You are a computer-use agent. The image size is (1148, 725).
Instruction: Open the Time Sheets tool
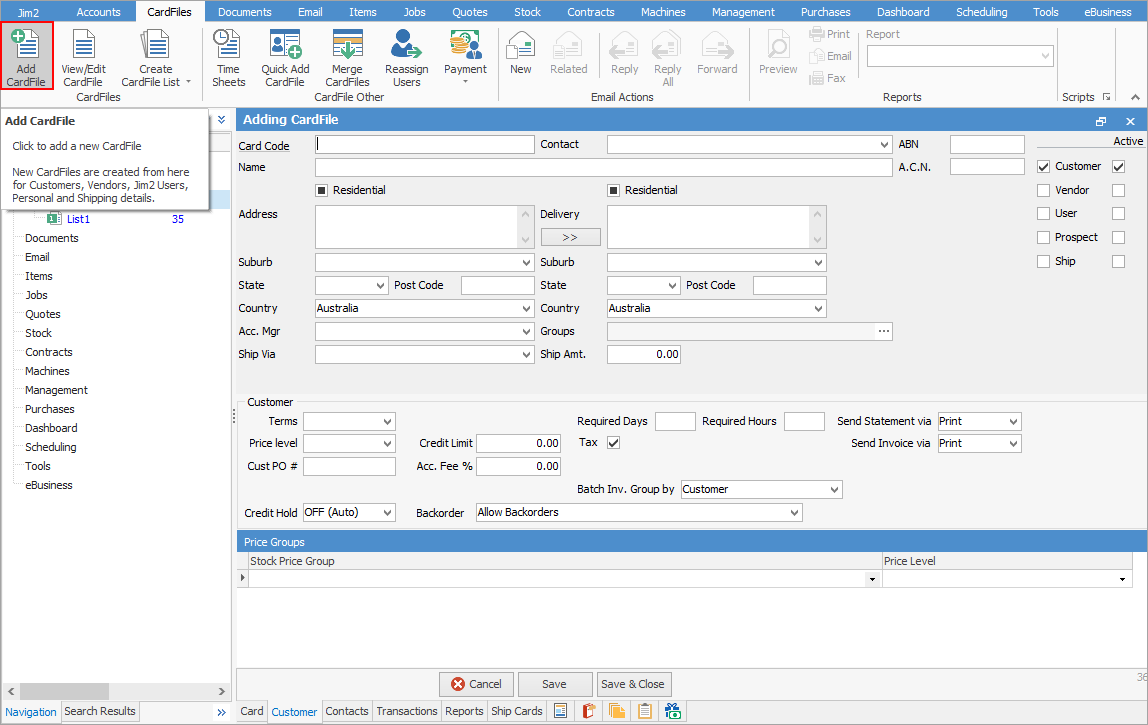click(228, 55)
